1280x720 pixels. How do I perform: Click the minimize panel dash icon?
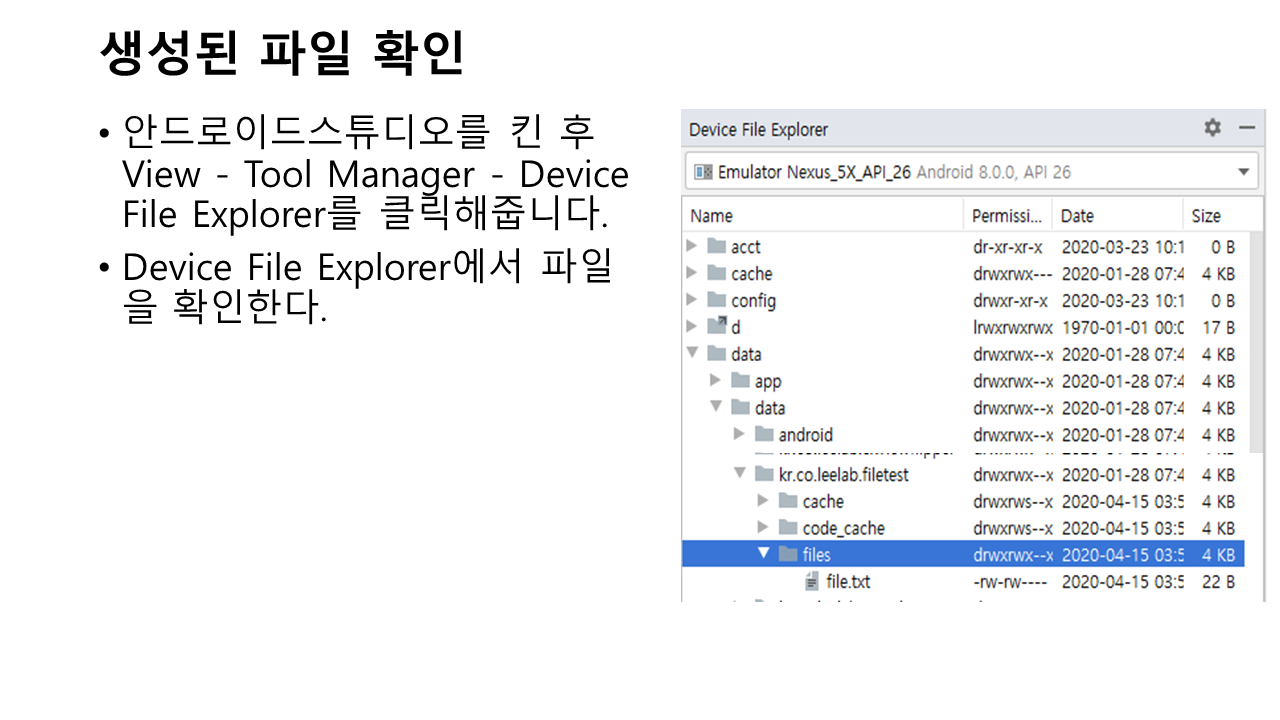1246,128
